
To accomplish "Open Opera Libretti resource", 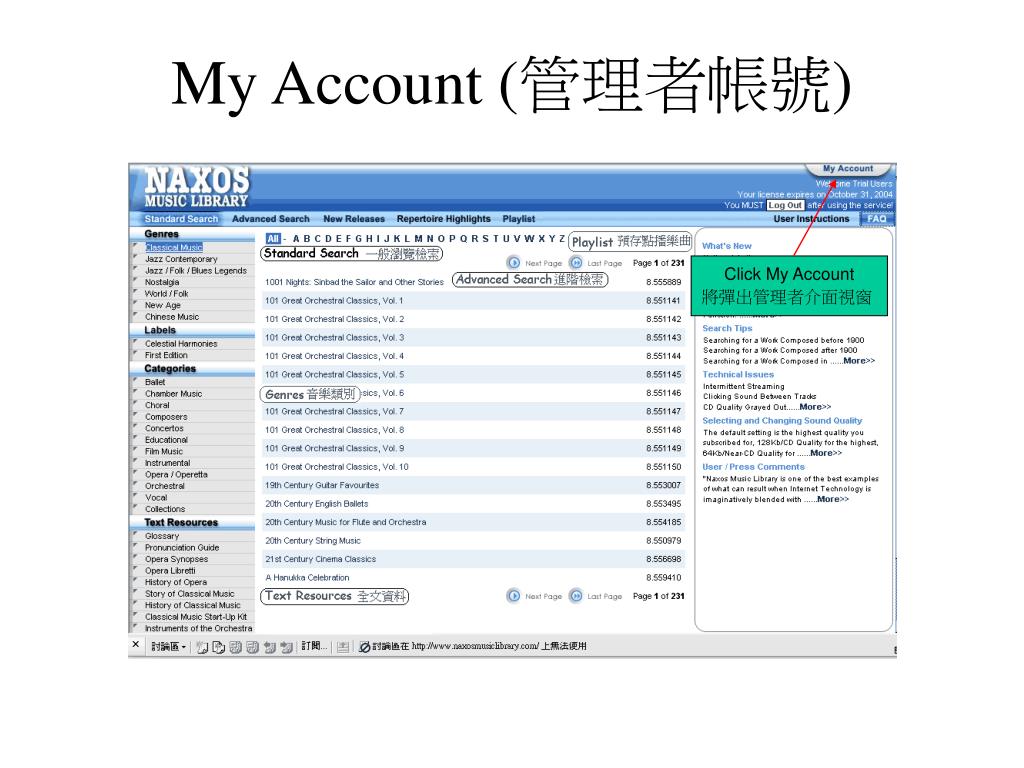I will [170, 571].
